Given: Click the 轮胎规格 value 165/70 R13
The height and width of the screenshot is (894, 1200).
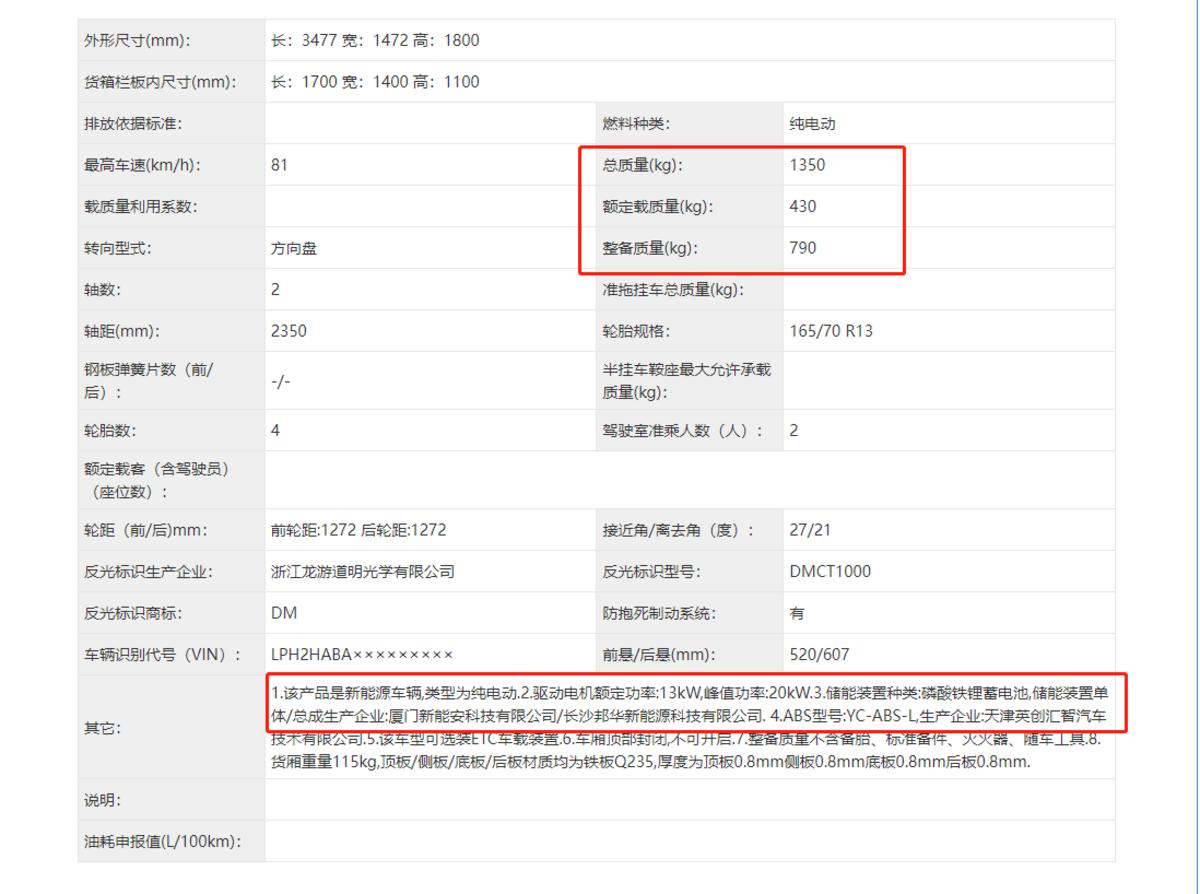Looking at the screenshot, I should coord(825,331).
